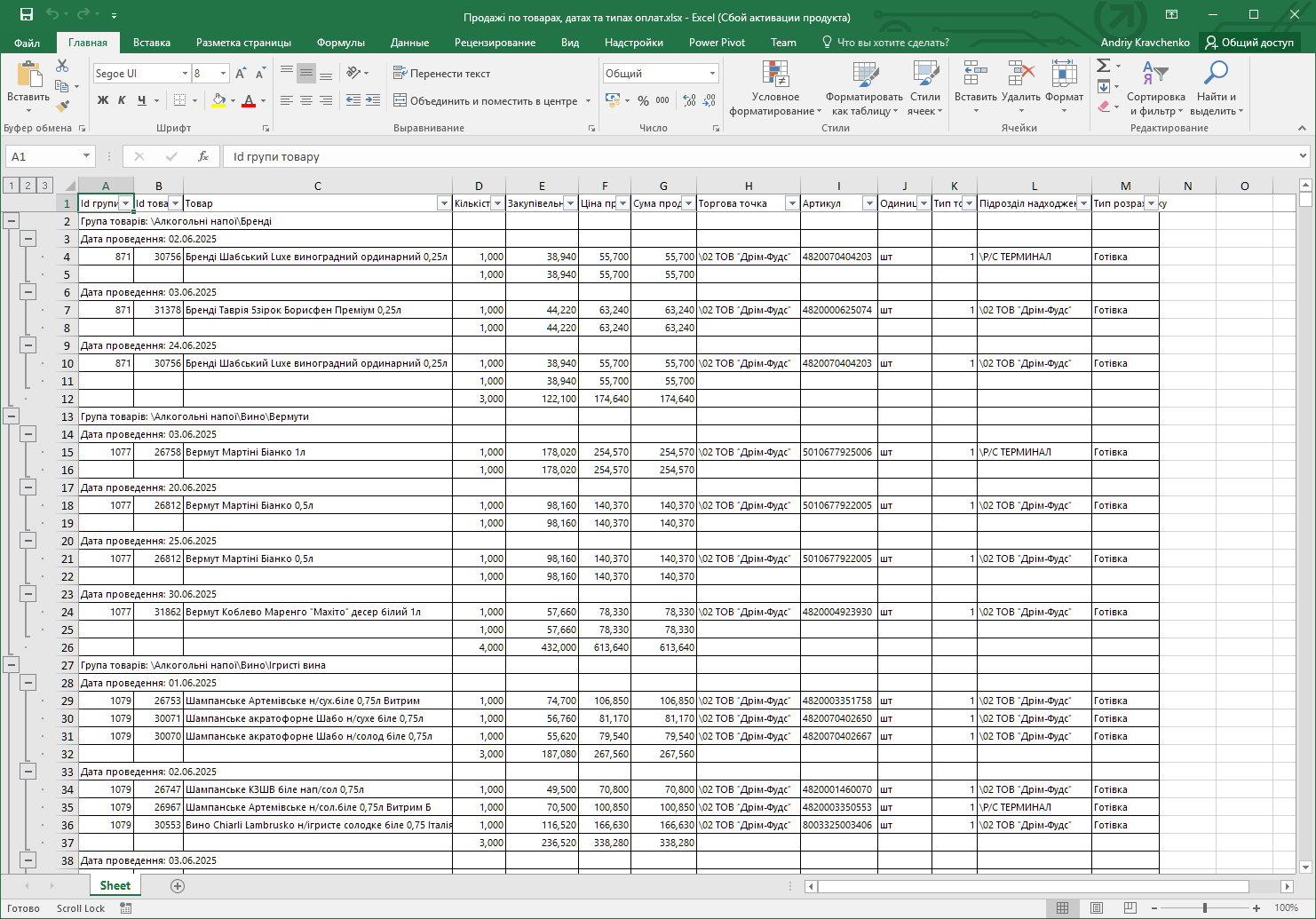The width and height of the screenshot is (1316, 919).
Task: Open filter dropdown for Торгова точка column
Action: click(792, 203)
